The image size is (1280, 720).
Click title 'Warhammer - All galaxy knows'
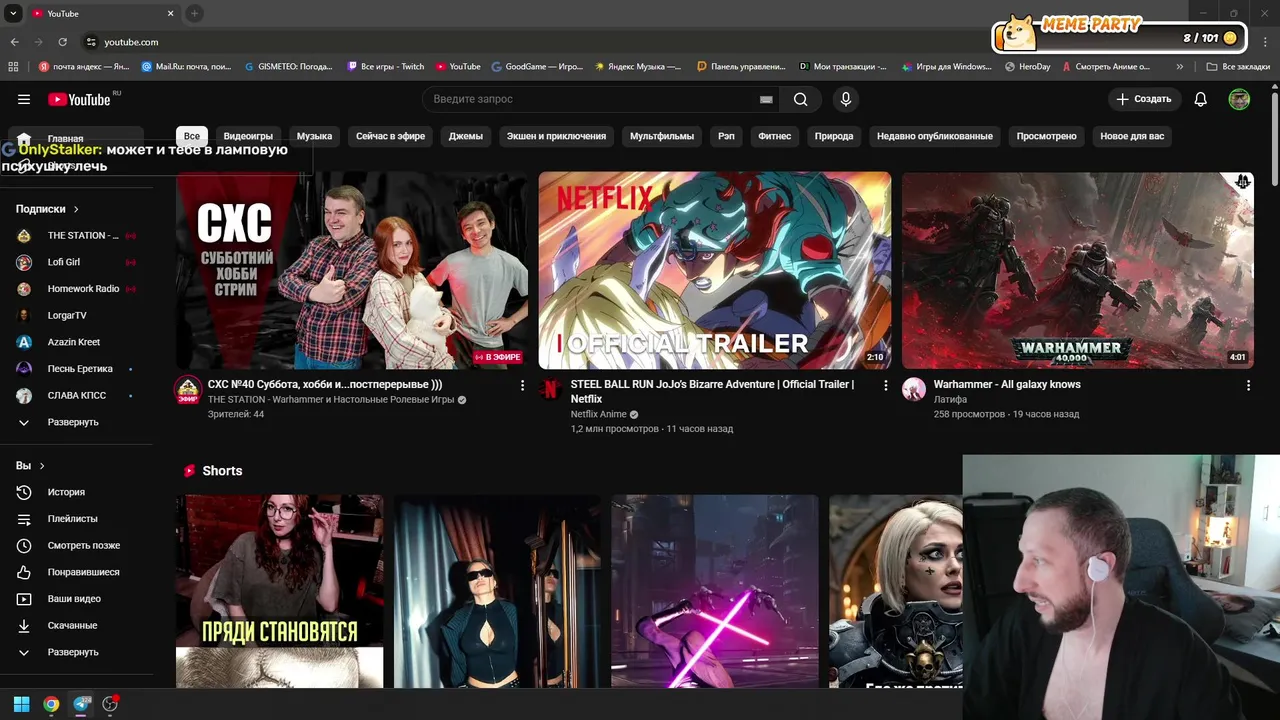[x=1007, y=384]
